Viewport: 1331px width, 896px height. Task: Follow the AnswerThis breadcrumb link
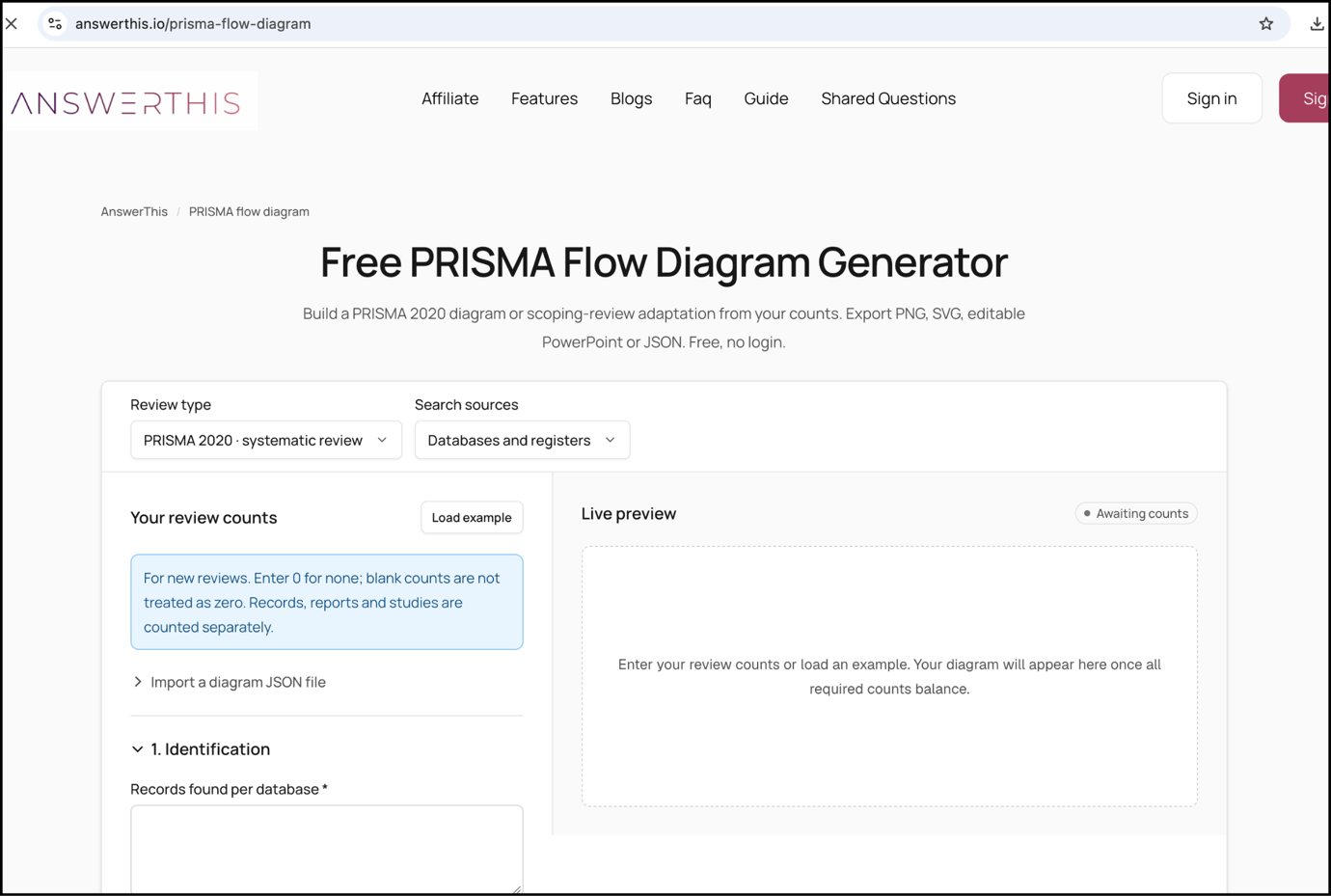pos(134,212)
